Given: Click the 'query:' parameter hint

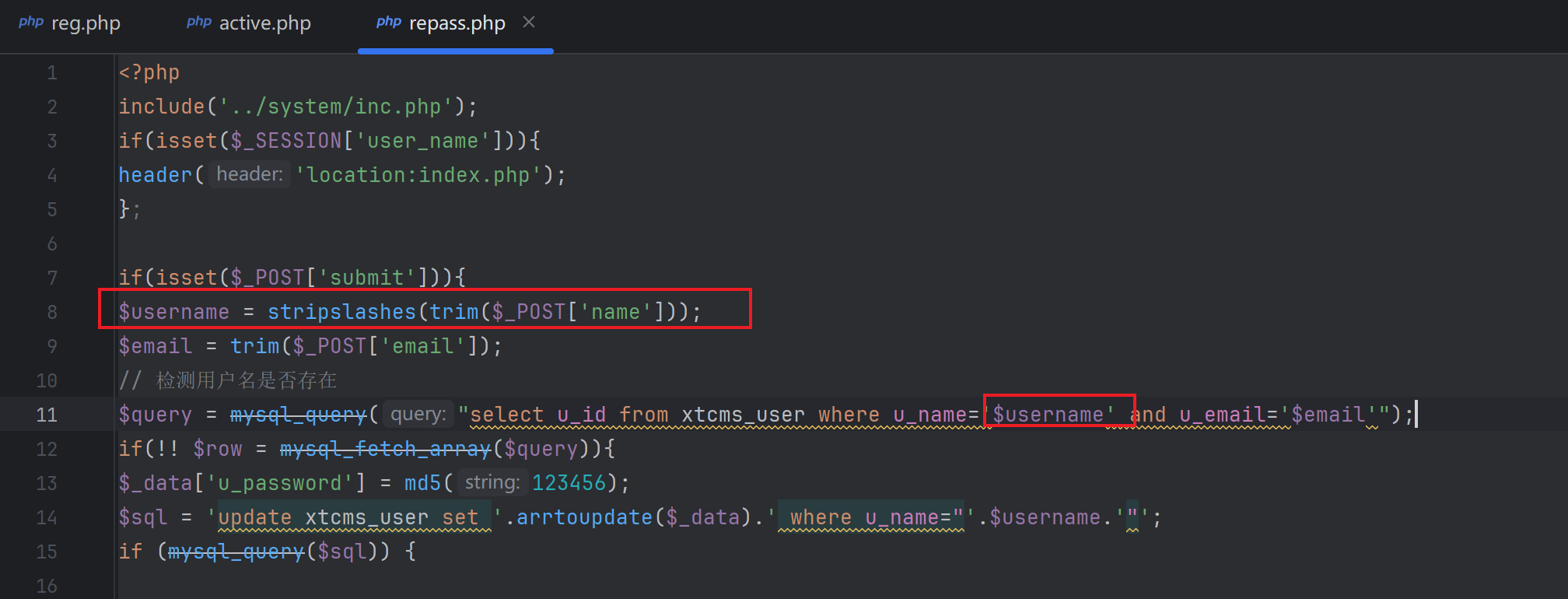Looking at the screenshot, I should (x=418, y=414).
